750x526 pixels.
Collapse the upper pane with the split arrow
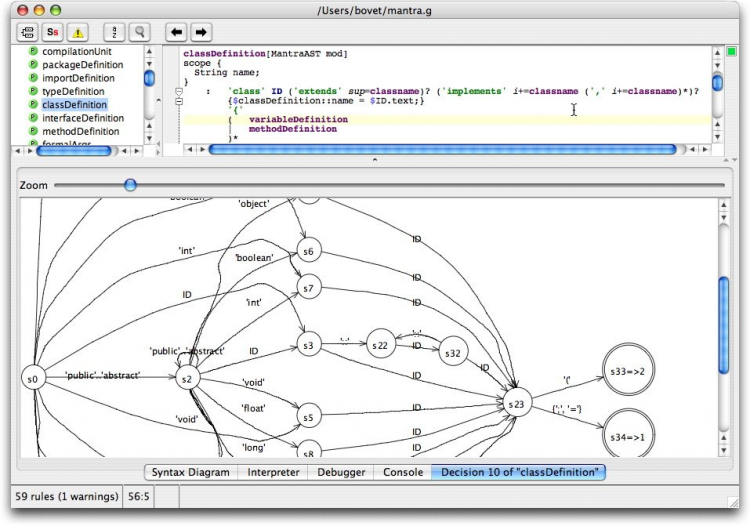point(375,160)
